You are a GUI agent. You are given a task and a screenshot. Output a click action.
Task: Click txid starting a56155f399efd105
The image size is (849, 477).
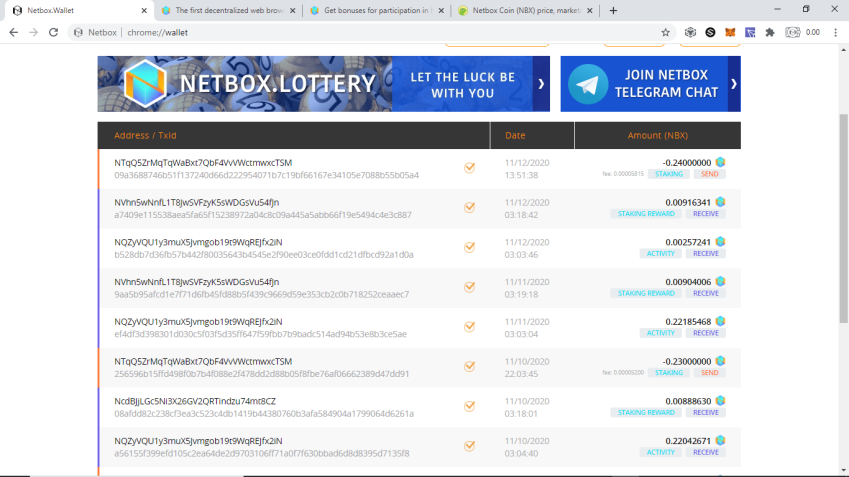[262, 454]
